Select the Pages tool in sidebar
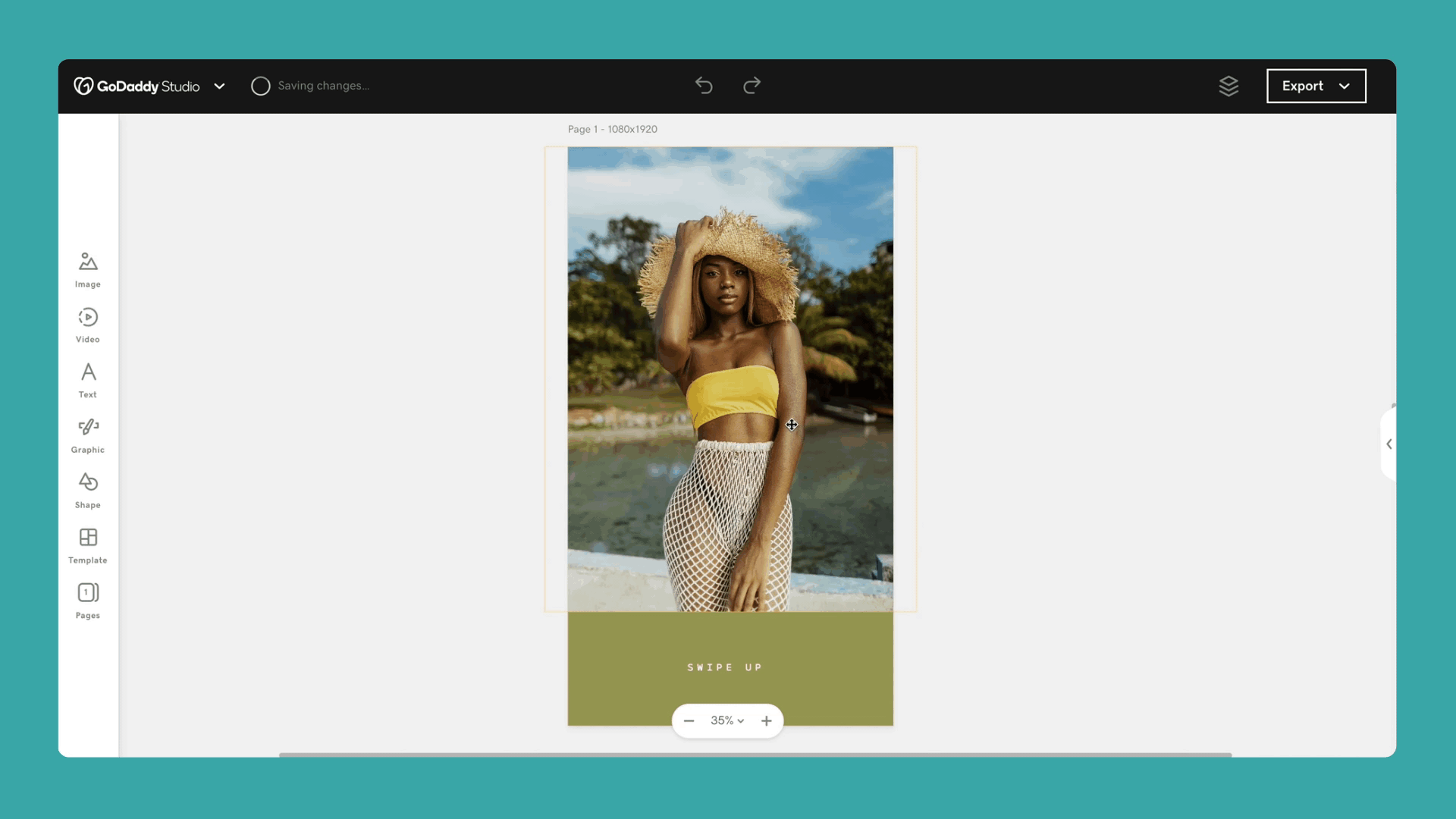 click(x=88, y=599)
